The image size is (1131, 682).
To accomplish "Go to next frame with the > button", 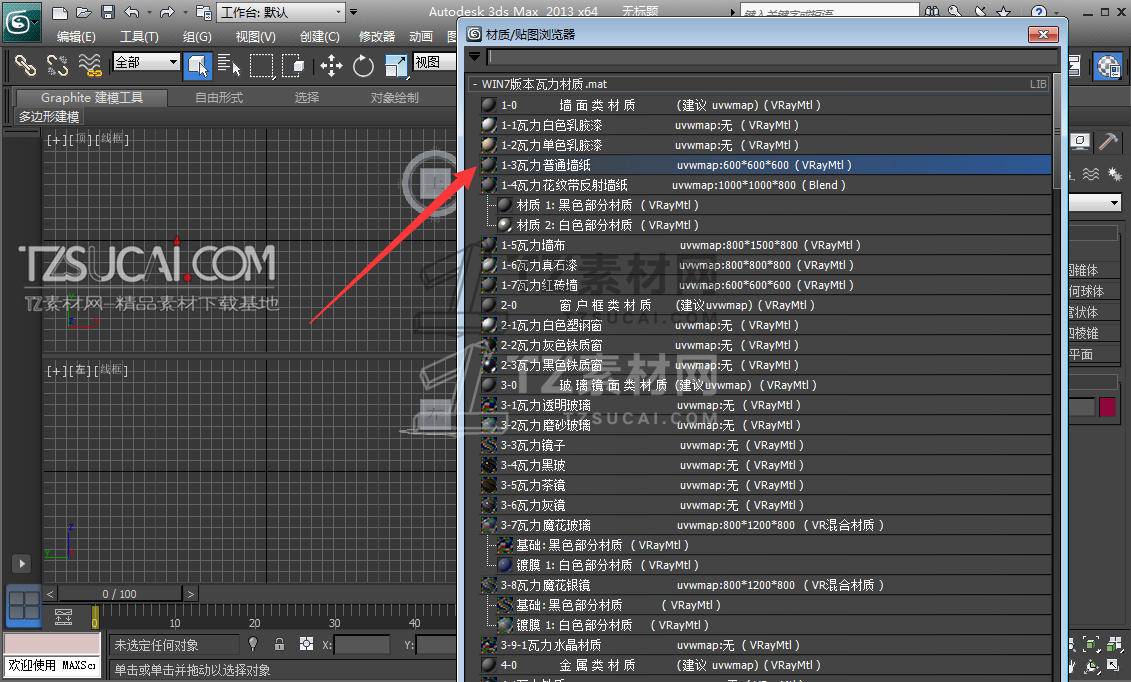I will click(x=190, y=594).
